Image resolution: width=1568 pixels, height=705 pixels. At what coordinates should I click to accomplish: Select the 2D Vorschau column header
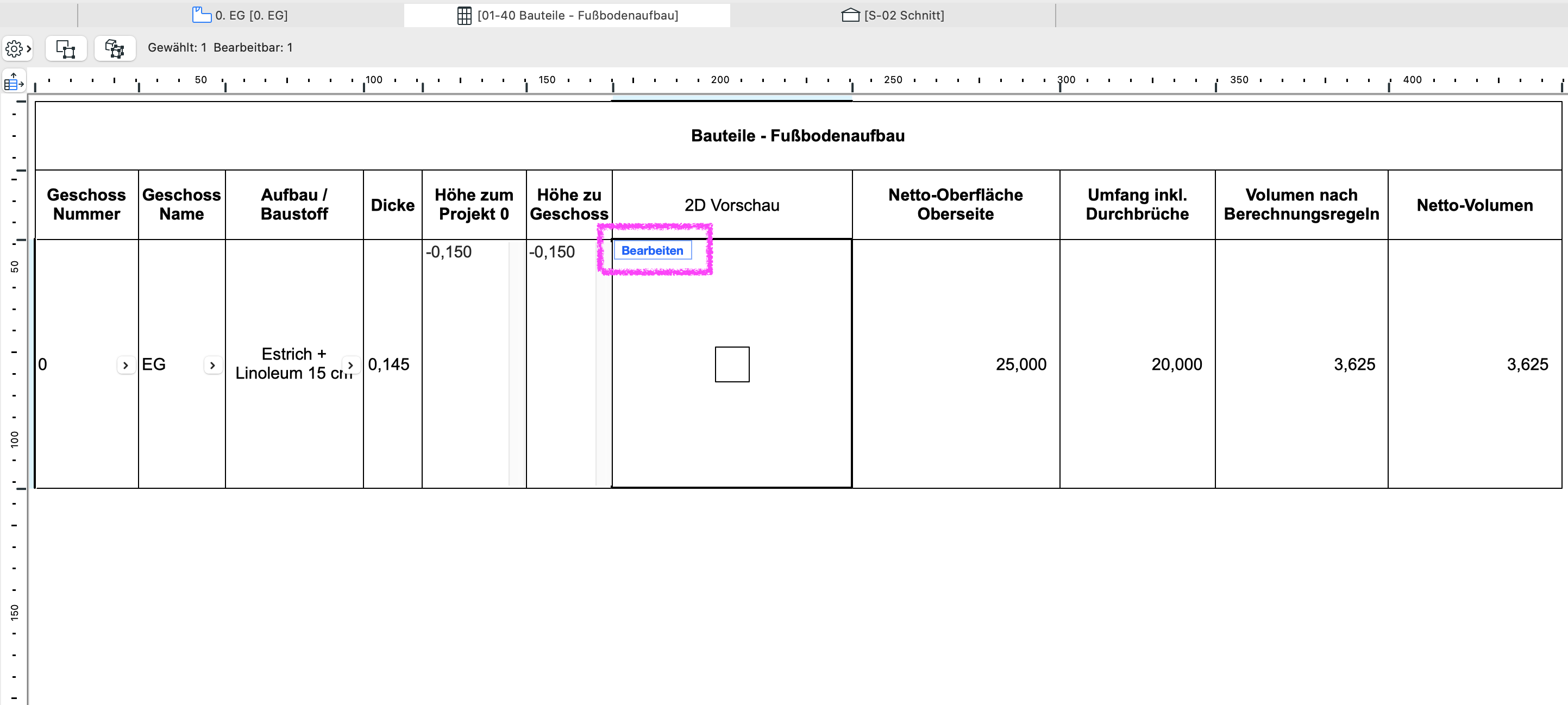point(732,205)
